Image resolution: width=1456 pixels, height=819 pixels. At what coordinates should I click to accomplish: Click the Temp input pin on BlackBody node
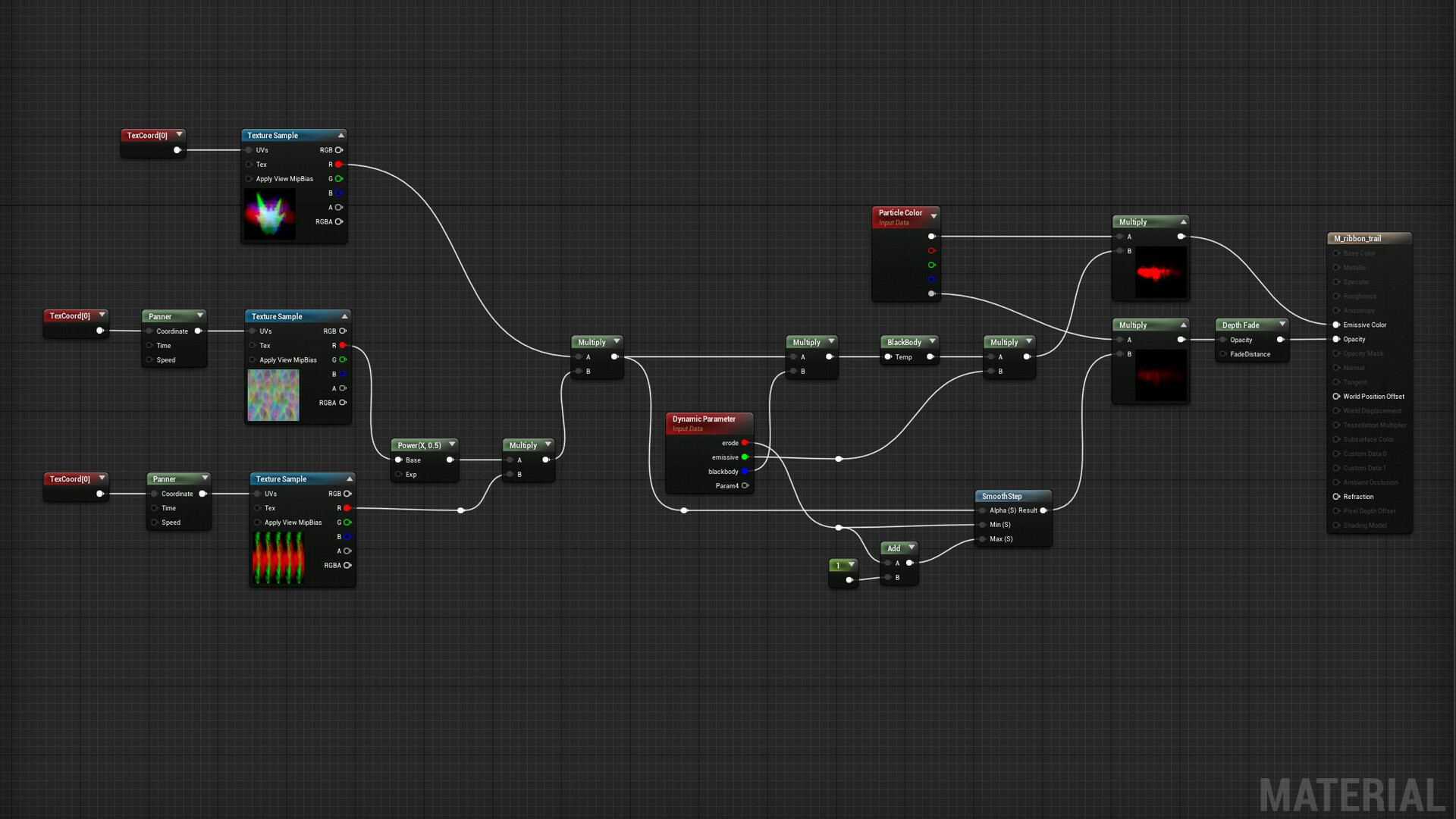pyautogui.click(x=886, y=357)
